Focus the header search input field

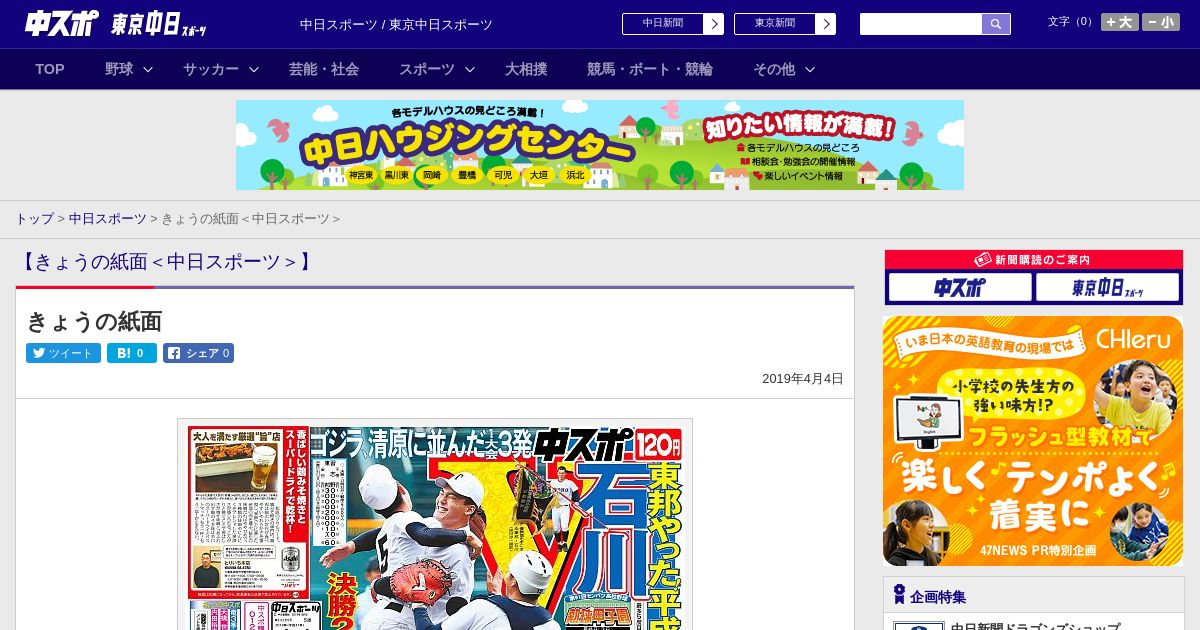click(921, 24)
